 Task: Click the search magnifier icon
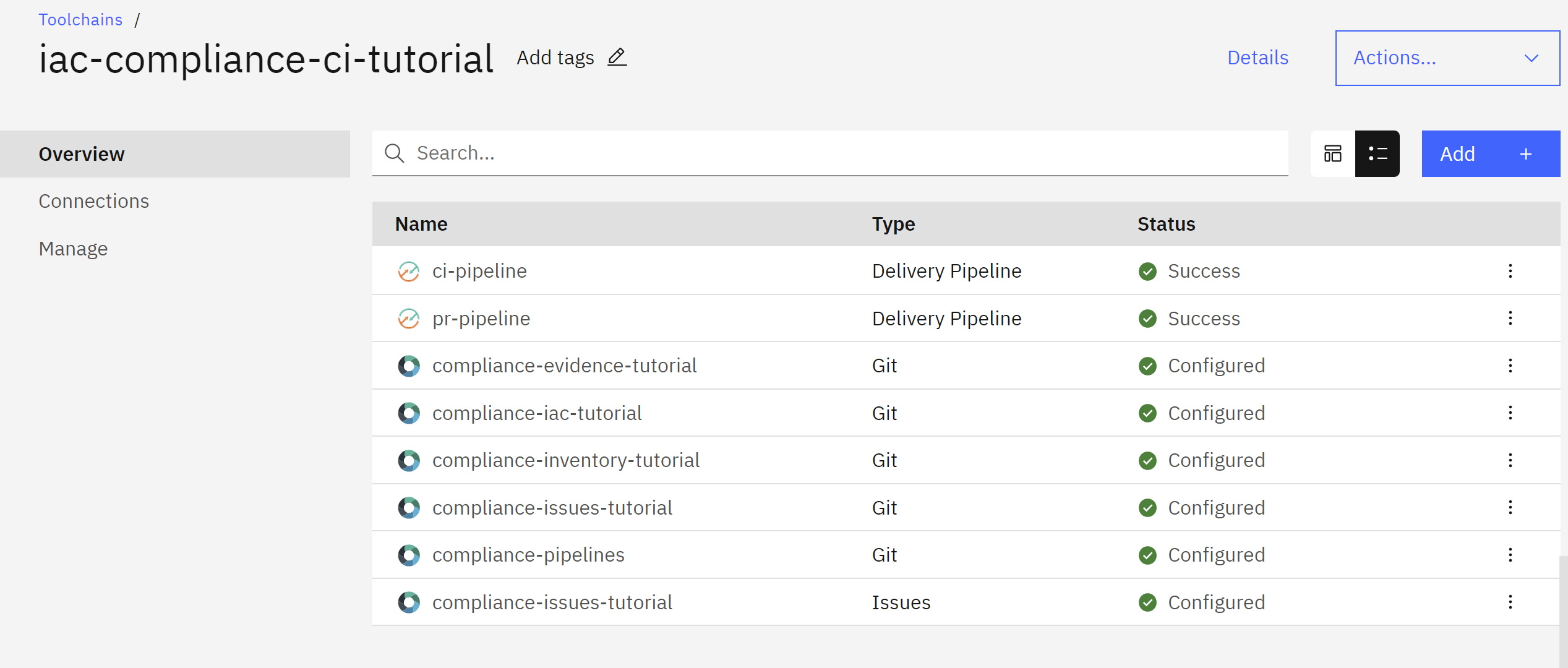(394, 153)
